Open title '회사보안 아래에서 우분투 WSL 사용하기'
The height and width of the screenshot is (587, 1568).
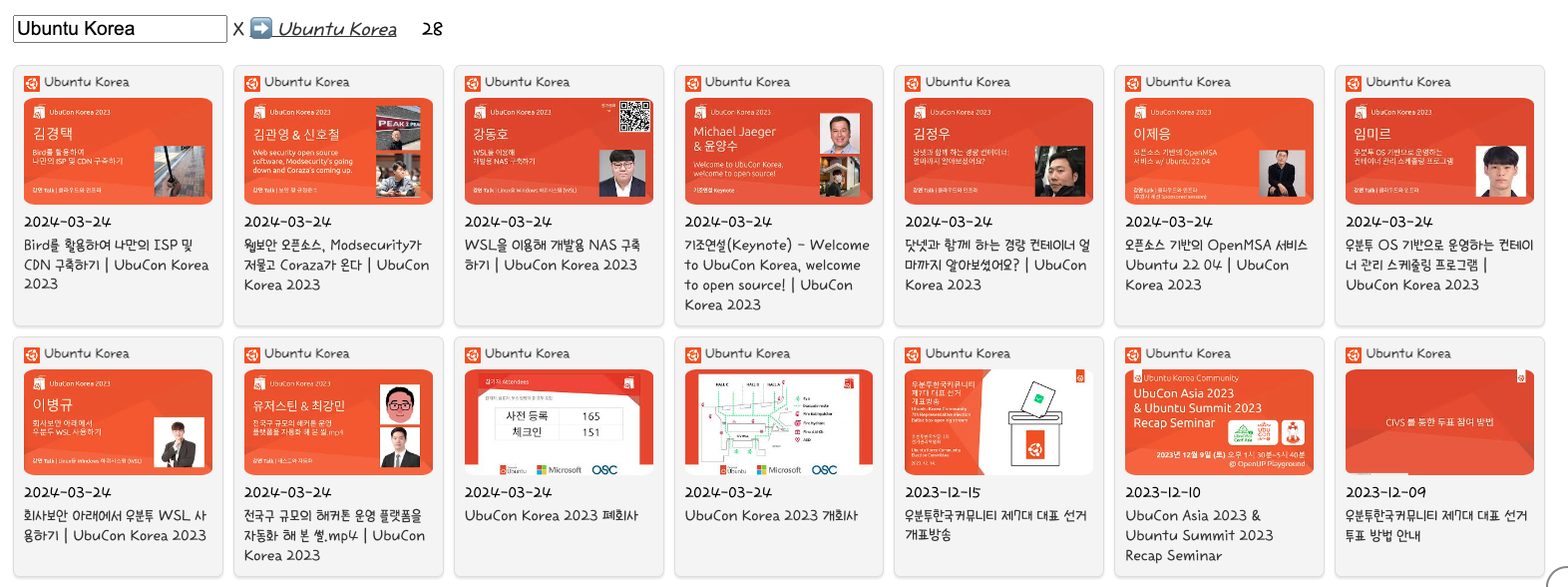pyautogui.click(x=116, y=525)
